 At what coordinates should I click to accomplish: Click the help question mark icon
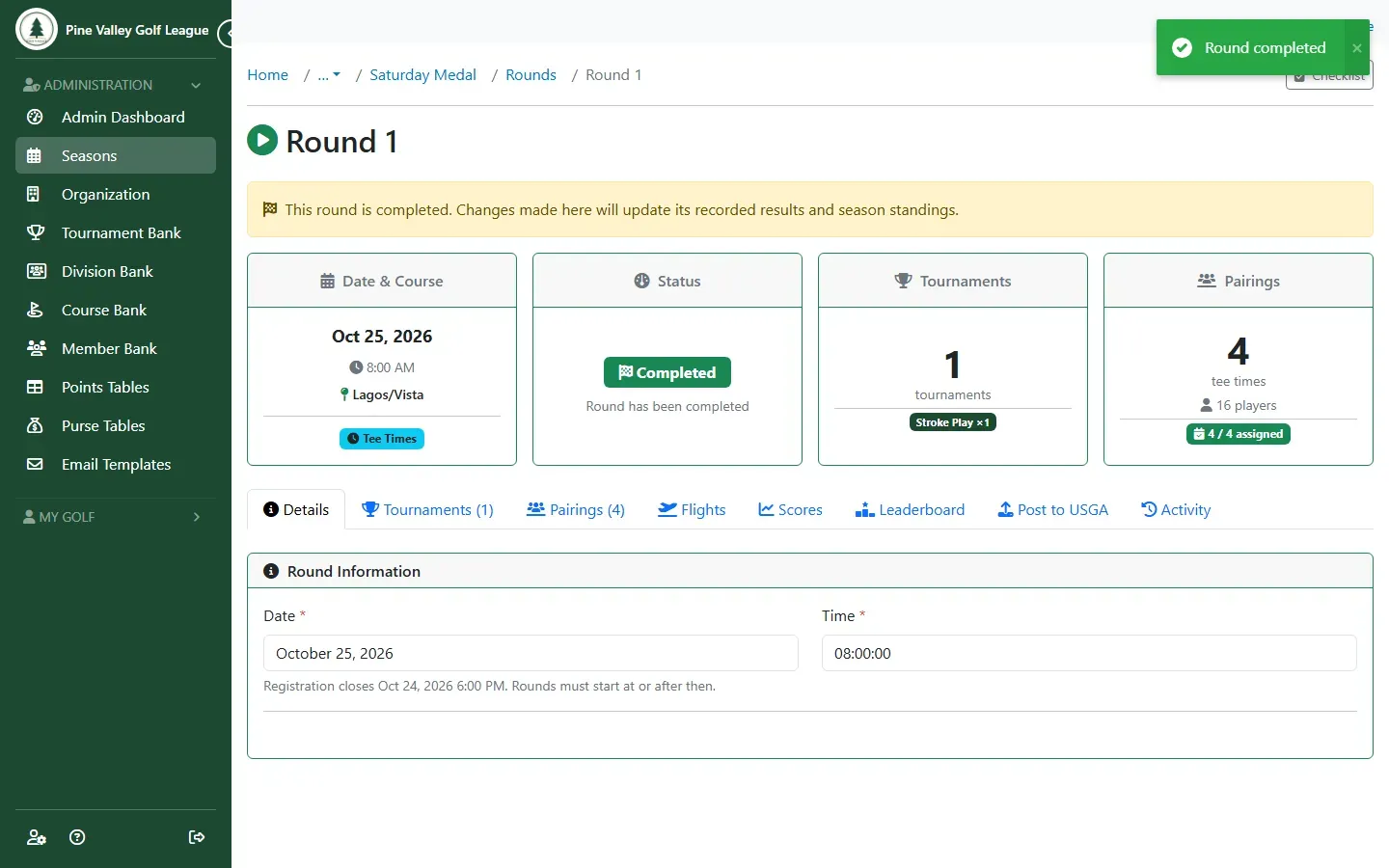pyautogui.click(x=78, y=837)
